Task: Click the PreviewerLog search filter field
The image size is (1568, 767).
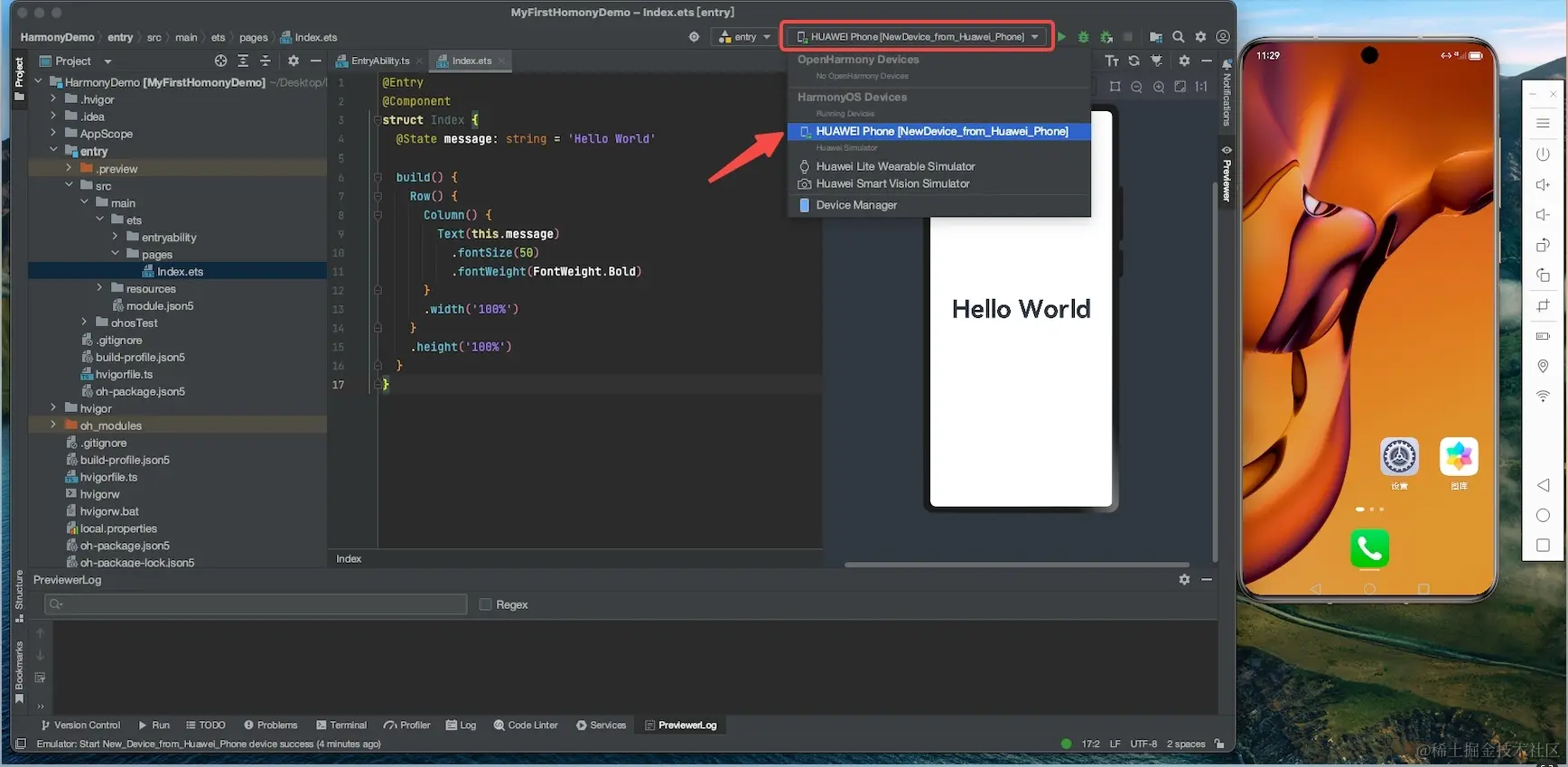Action: pos(256,604)
